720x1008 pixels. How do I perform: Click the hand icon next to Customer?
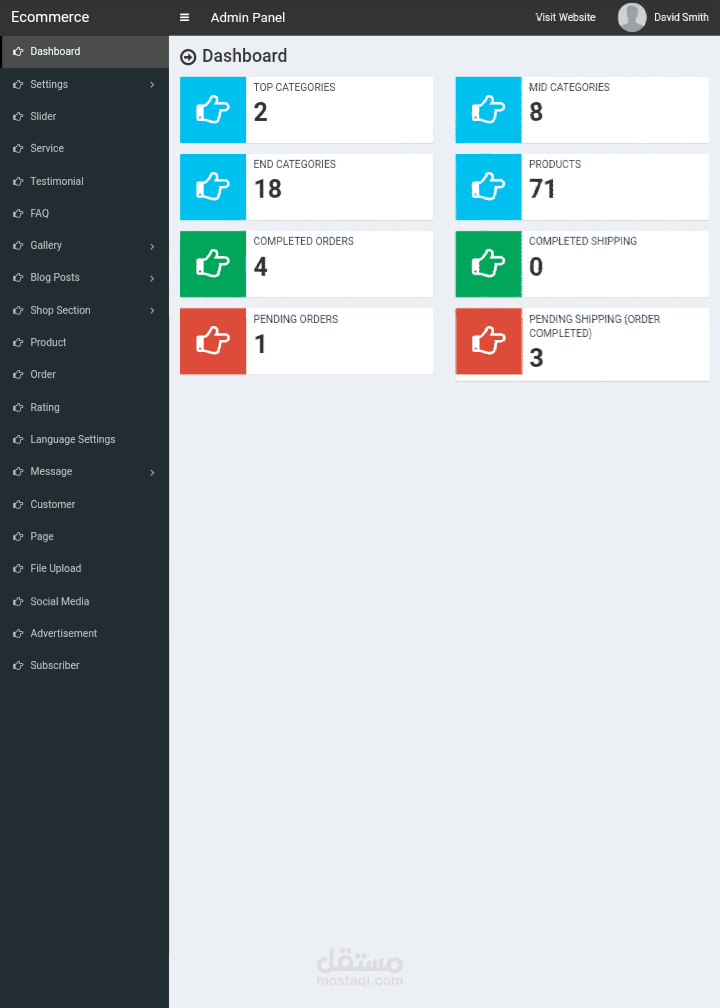pos(18,505)
